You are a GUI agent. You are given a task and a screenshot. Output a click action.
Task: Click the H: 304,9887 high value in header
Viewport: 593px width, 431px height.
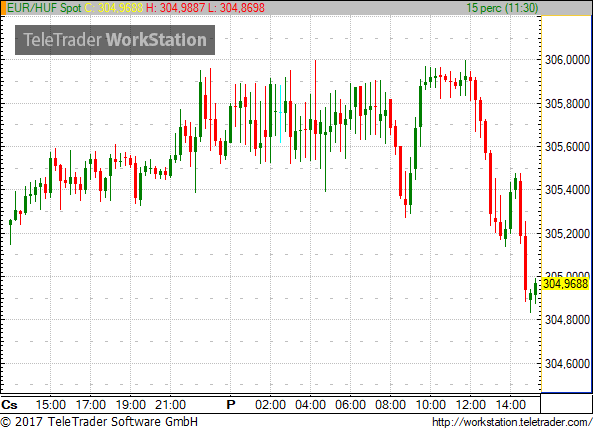click(x=175, y=8)
